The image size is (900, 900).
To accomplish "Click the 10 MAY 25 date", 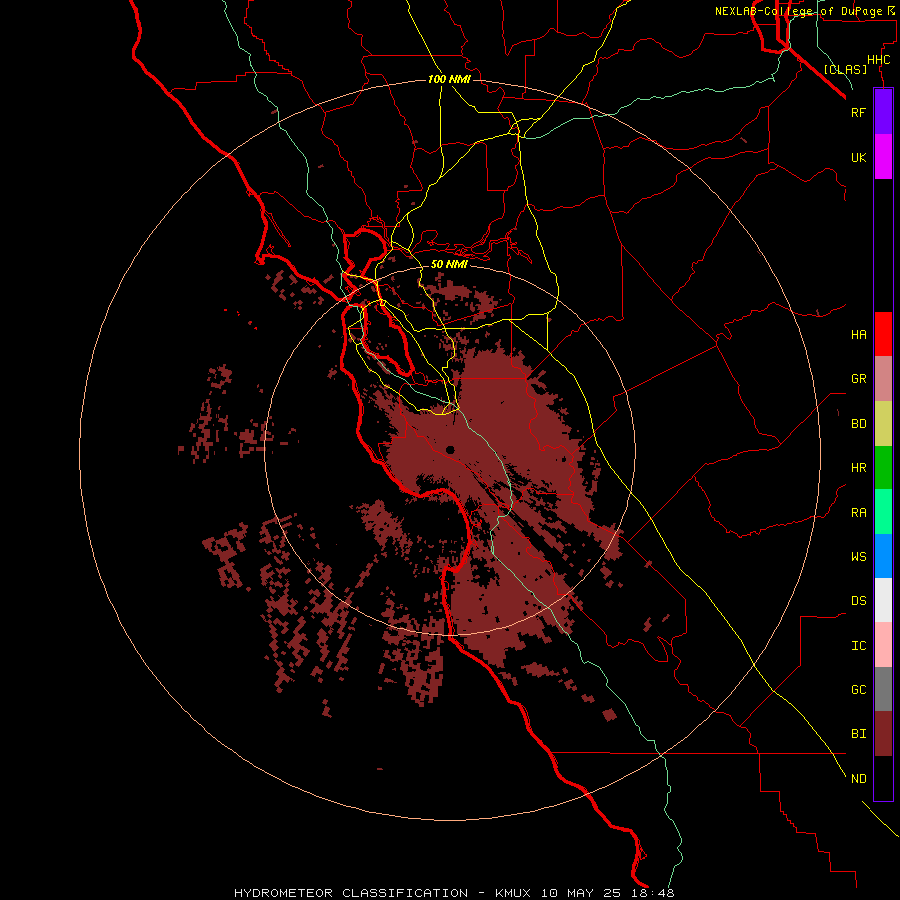I will [580, 893].
